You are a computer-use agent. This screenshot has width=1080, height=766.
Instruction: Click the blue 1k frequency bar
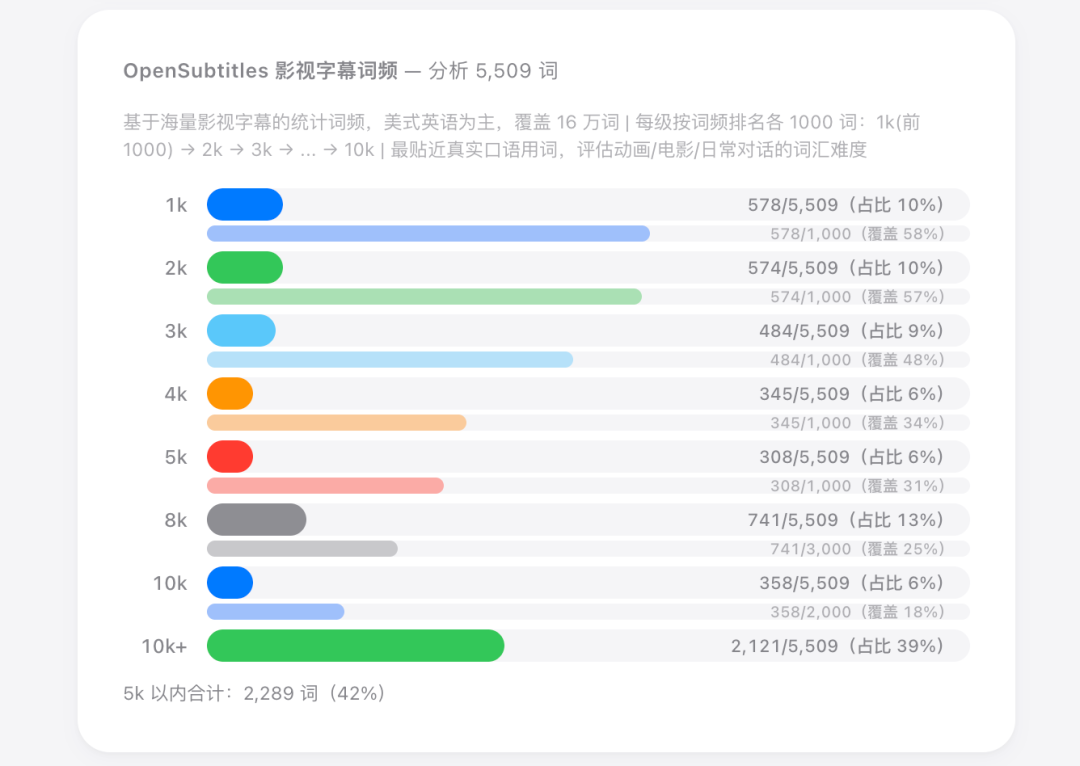click(245, 204)
